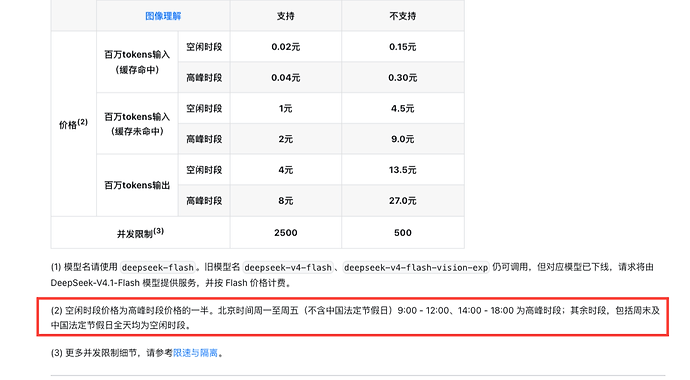Click 空闲时段 label in the 4元 row
Image resolution: width=690 pixels, height=380 pixels.
tap(204, 170)
